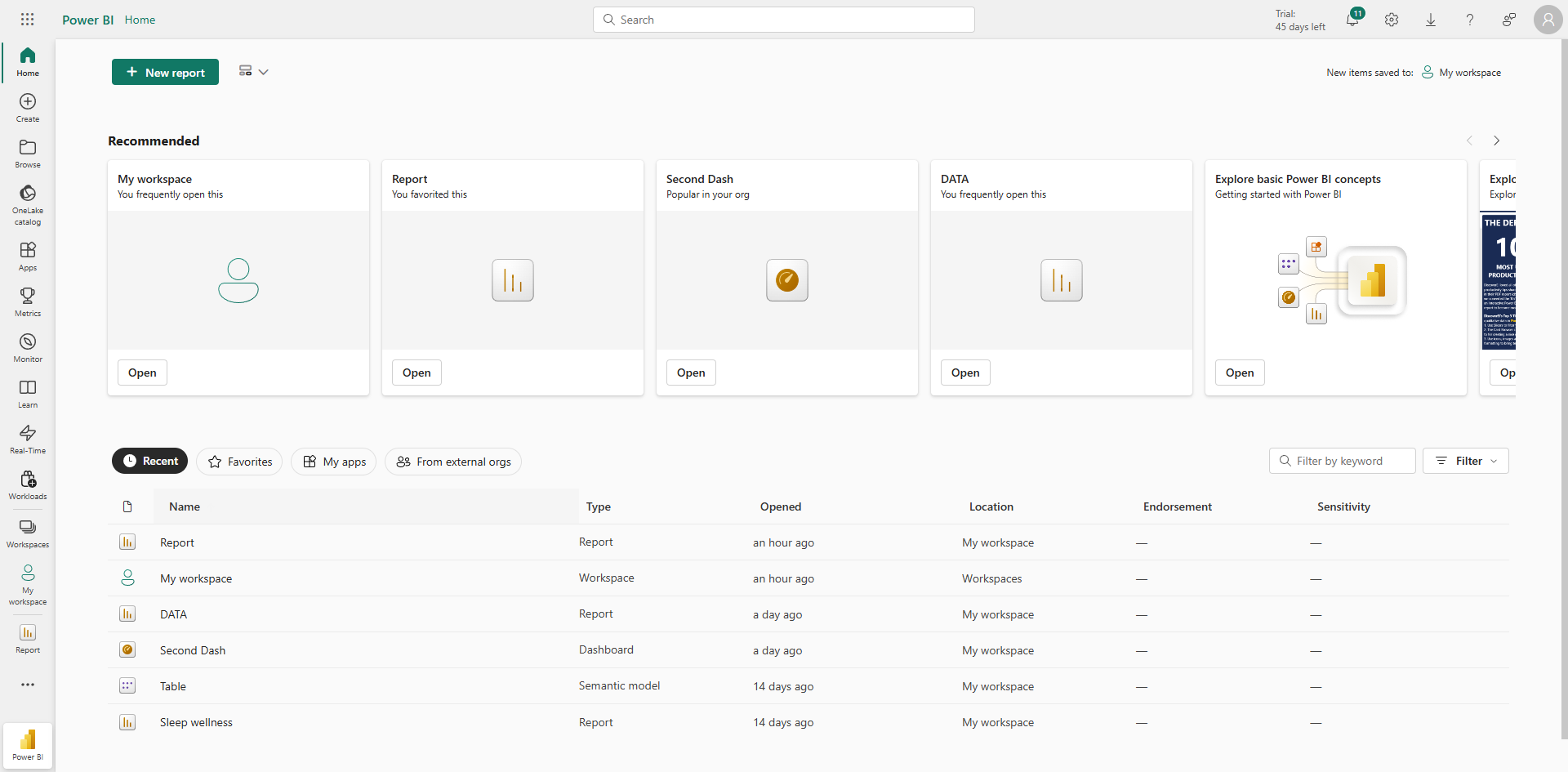
Task: Click the Second Dash dashboard row icon
Action: 127,650
